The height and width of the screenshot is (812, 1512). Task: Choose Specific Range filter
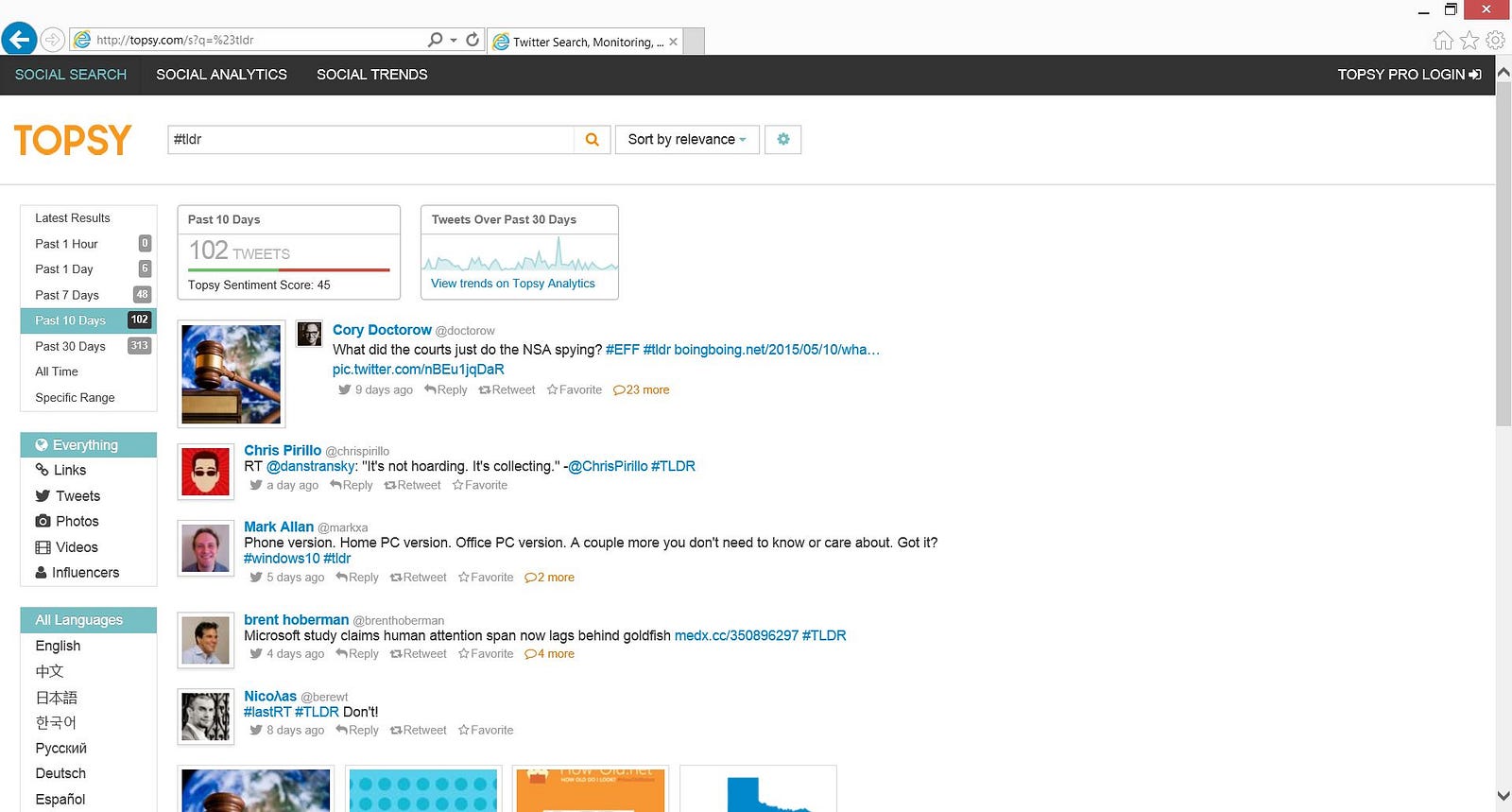click(89, 398)
